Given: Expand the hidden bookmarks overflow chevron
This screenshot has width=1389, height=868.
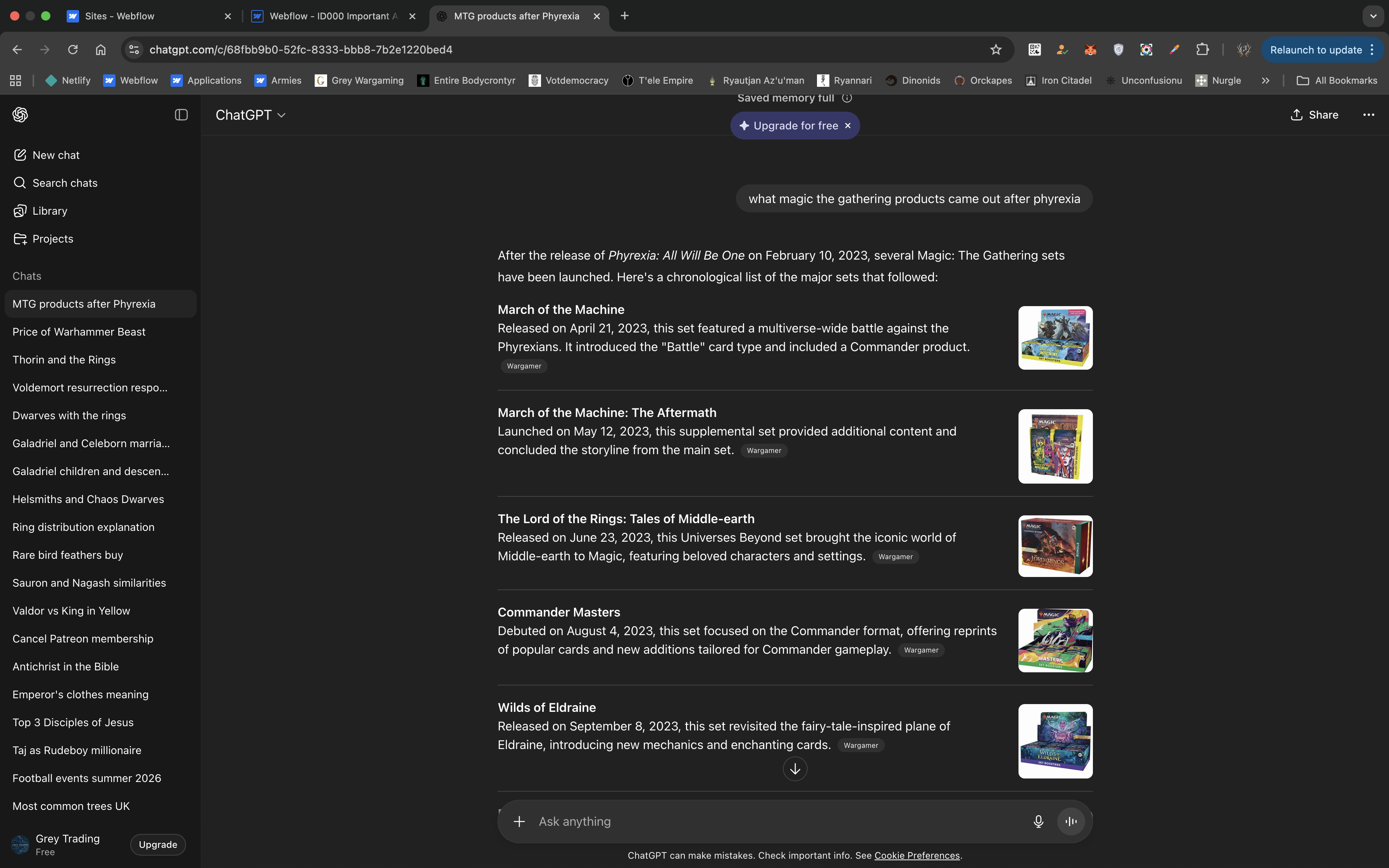Looking at the screenshot, I should coord(1265,80).
